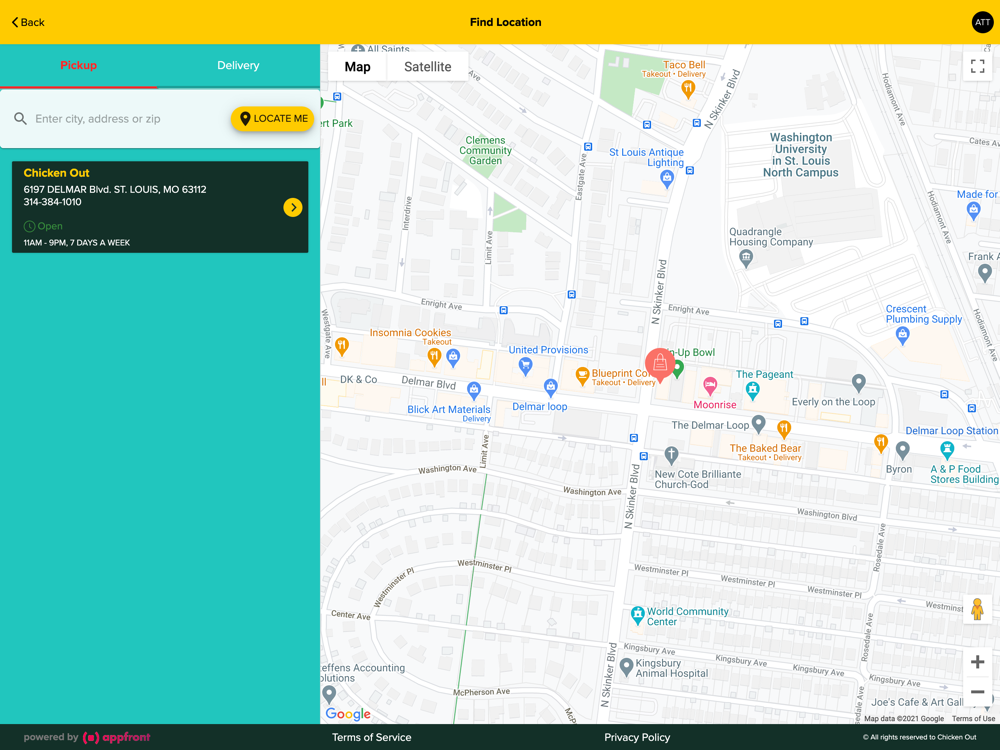Click phone number 314-384-1010
The height and width of the screenshot is (750, 1000).
52,202
